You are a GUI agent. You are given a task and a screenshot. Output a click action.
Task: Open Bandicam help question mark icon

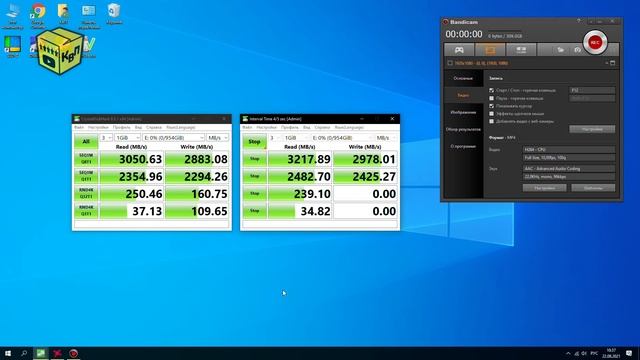(x=578, y=21)
